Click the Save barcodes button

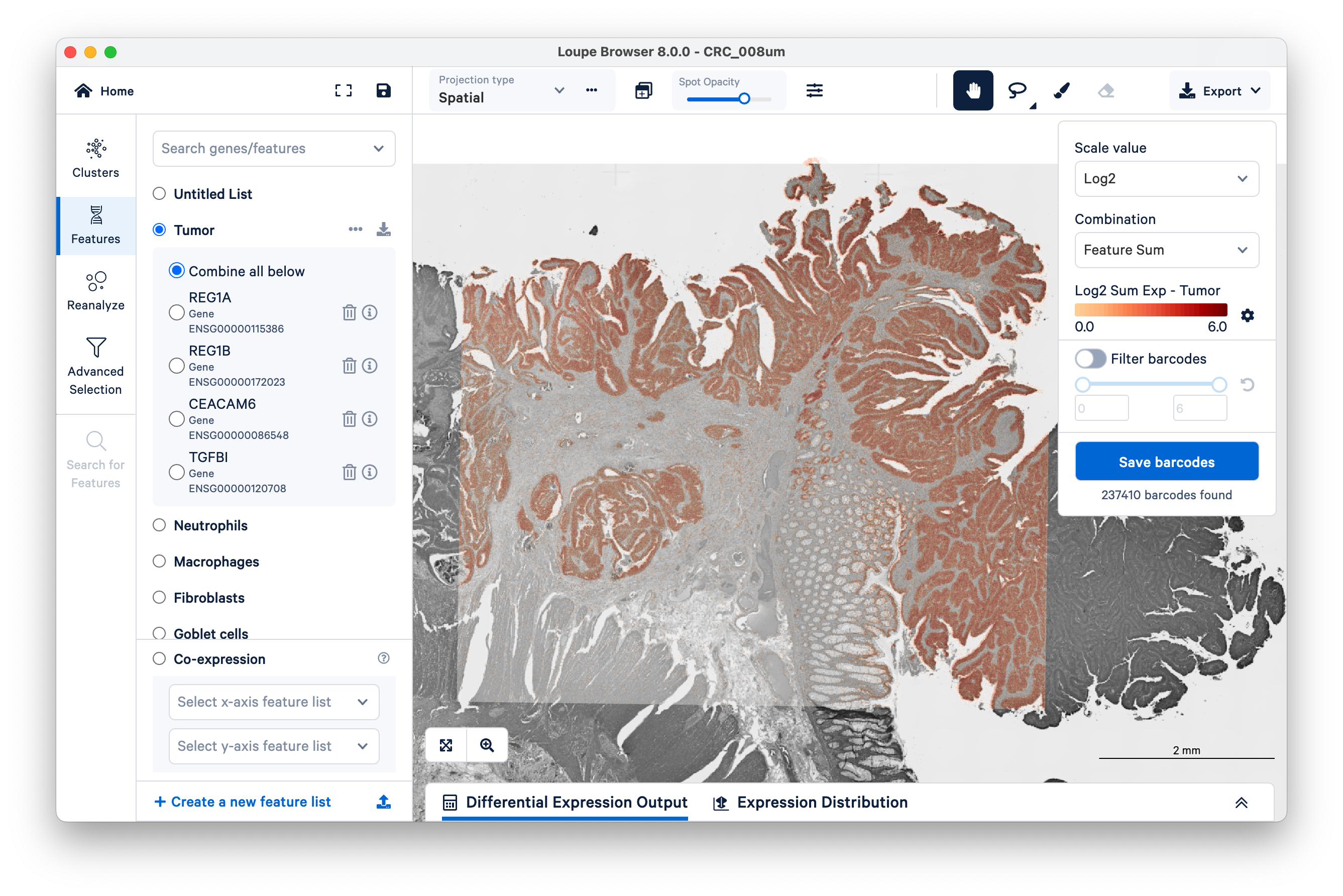coord(1166,462)
